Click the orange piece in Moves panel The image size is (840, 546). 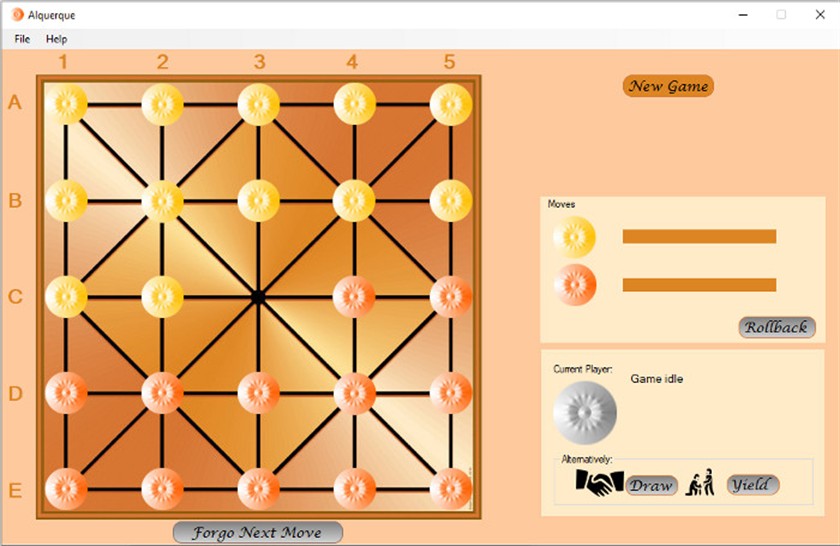574,285
